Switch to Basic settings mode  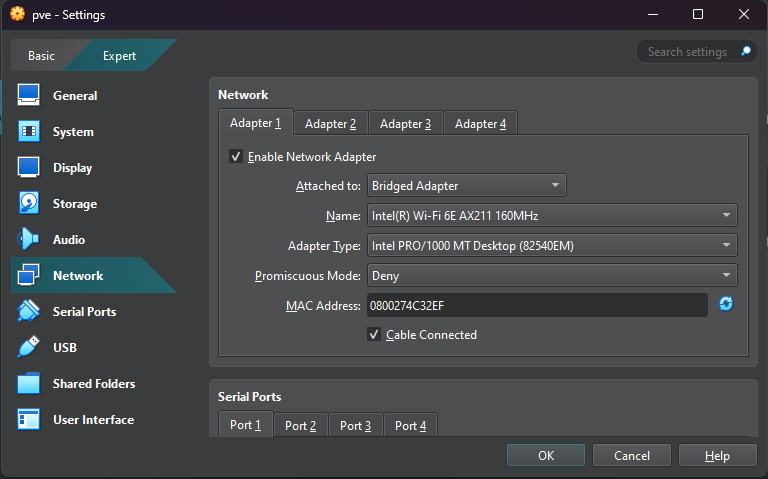pos(42,56)
